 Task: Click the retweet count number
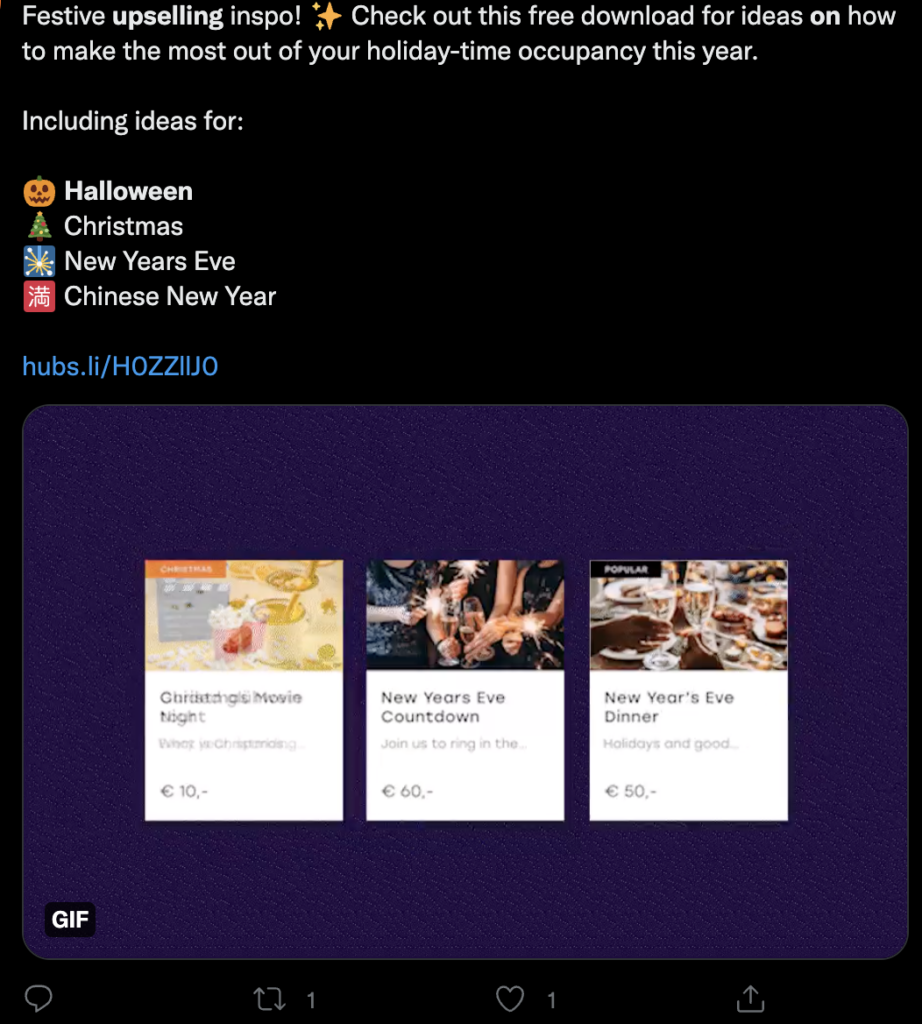[311, 1000]
